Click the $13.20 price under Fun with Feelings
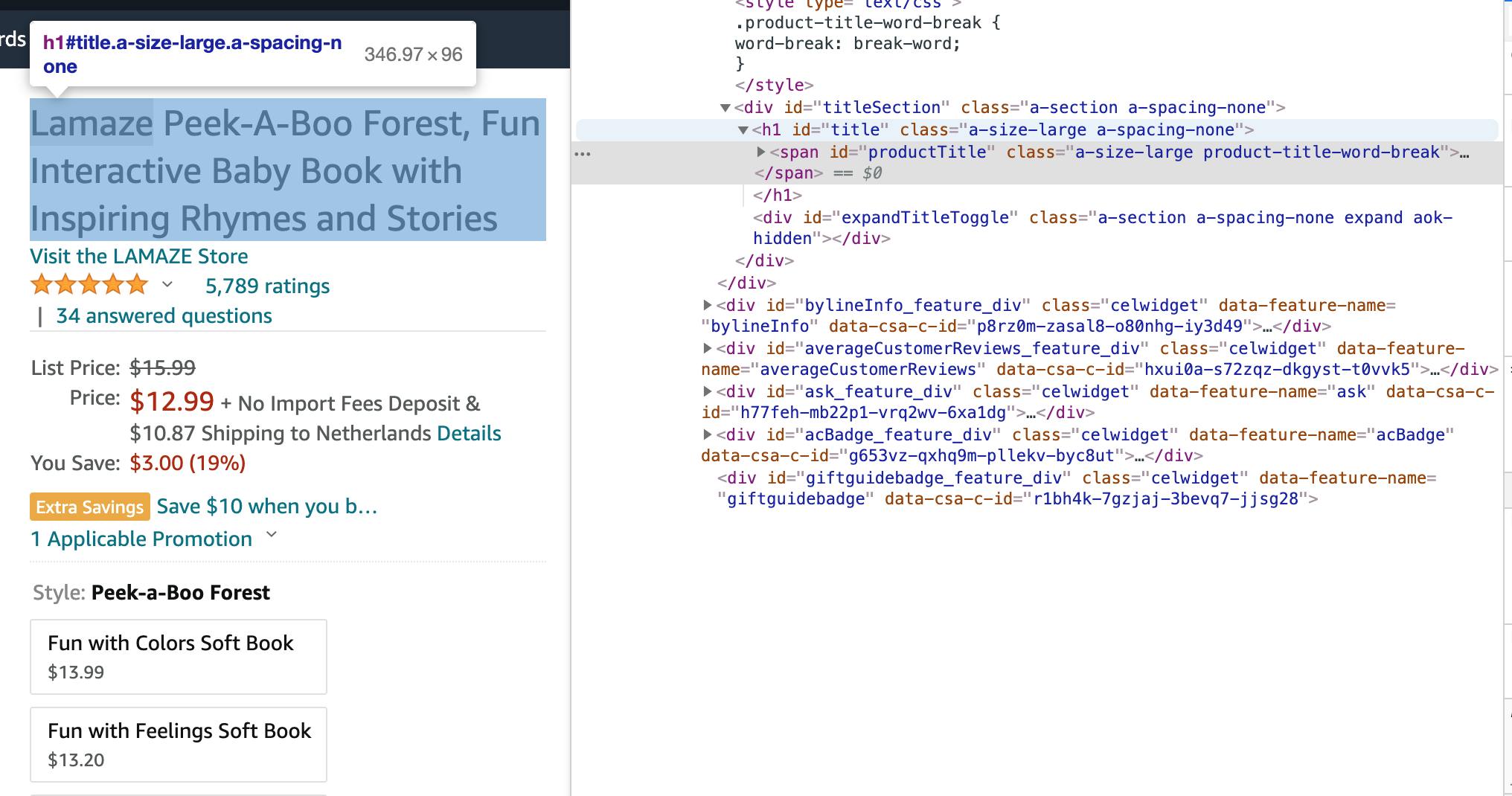 click(76, 760)
